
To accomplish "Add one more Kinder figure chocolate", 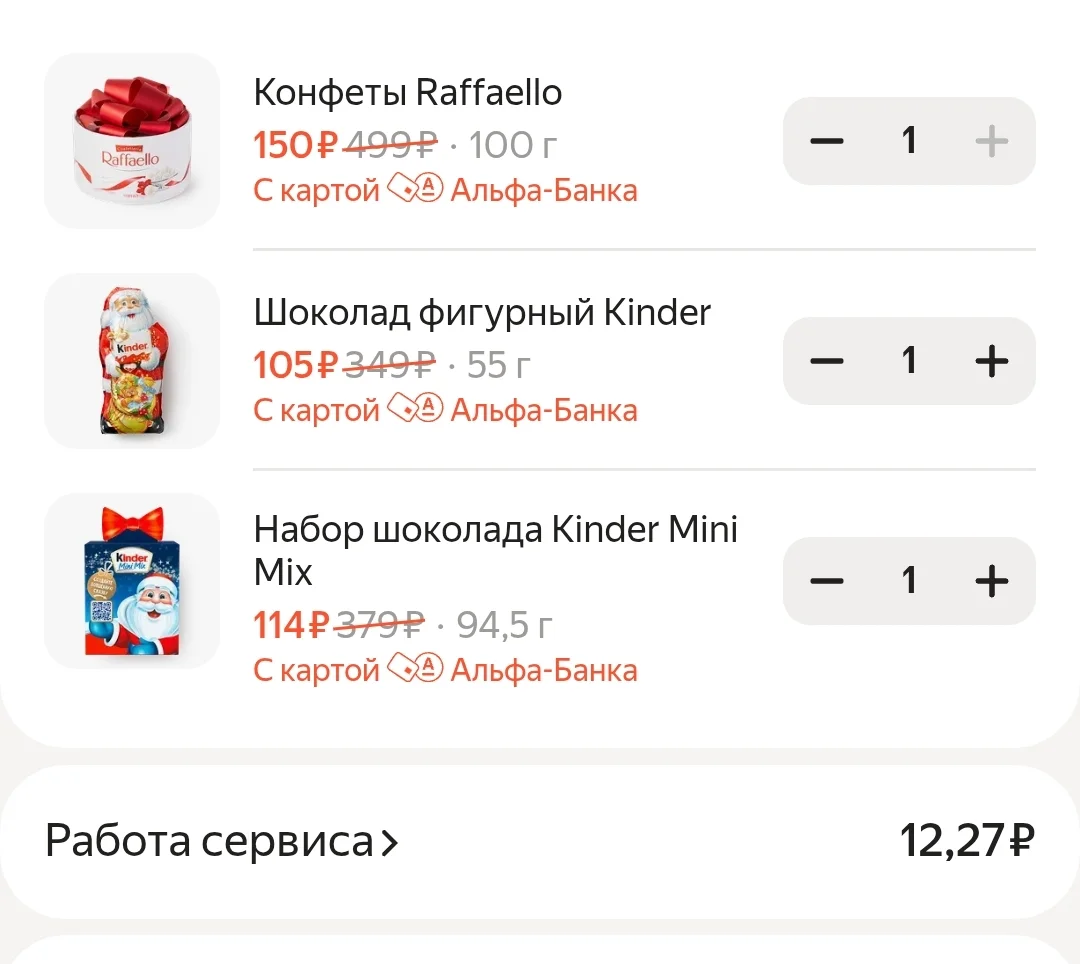I will [992, 361].
